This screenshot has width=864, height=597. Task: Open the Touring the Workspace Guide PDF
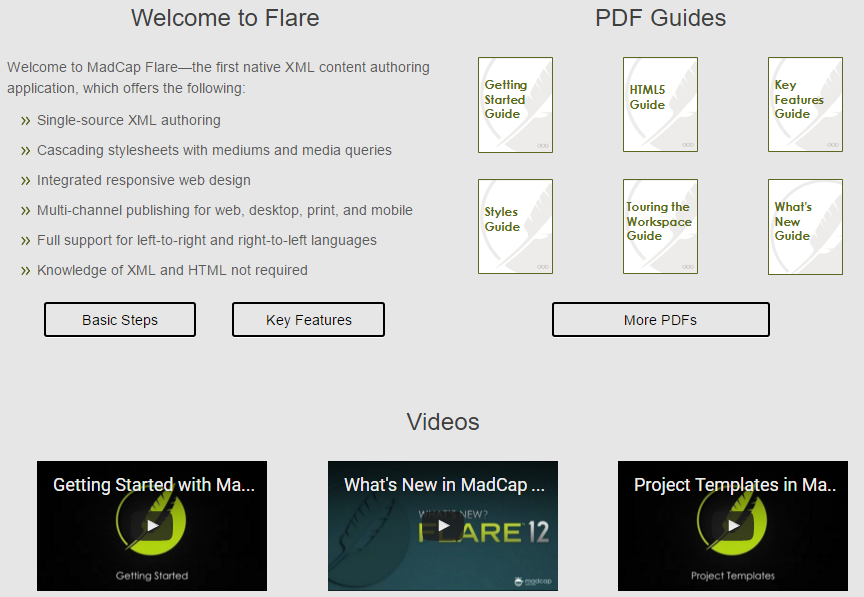[660, 227]
